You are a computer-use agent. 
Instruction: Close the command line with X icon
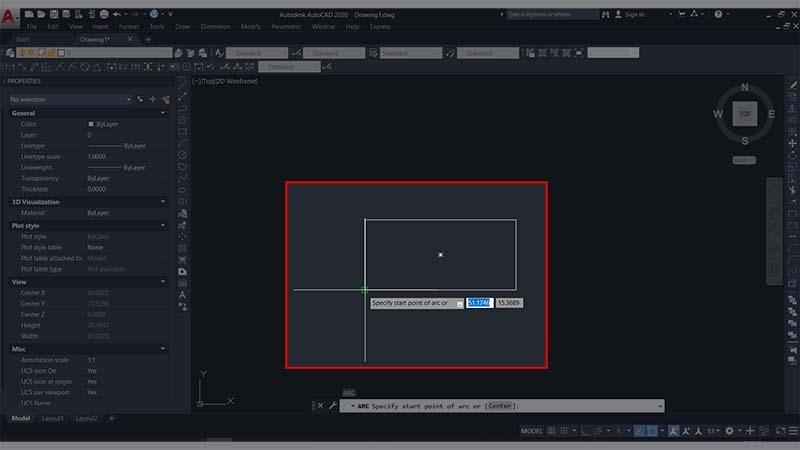click(x=320, y=406)
